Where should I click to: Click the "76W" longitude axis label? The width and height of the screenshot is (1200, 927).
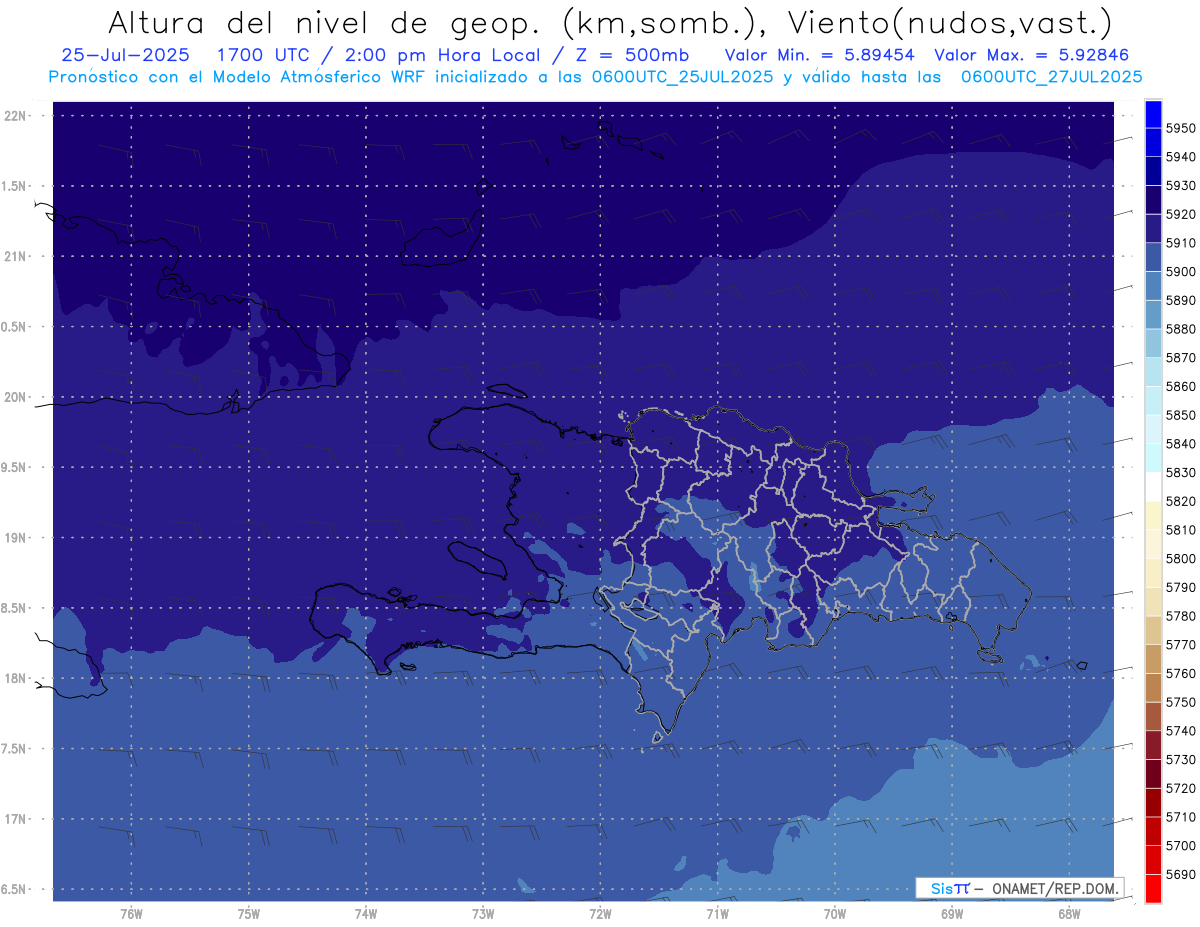tap(131, 913)
